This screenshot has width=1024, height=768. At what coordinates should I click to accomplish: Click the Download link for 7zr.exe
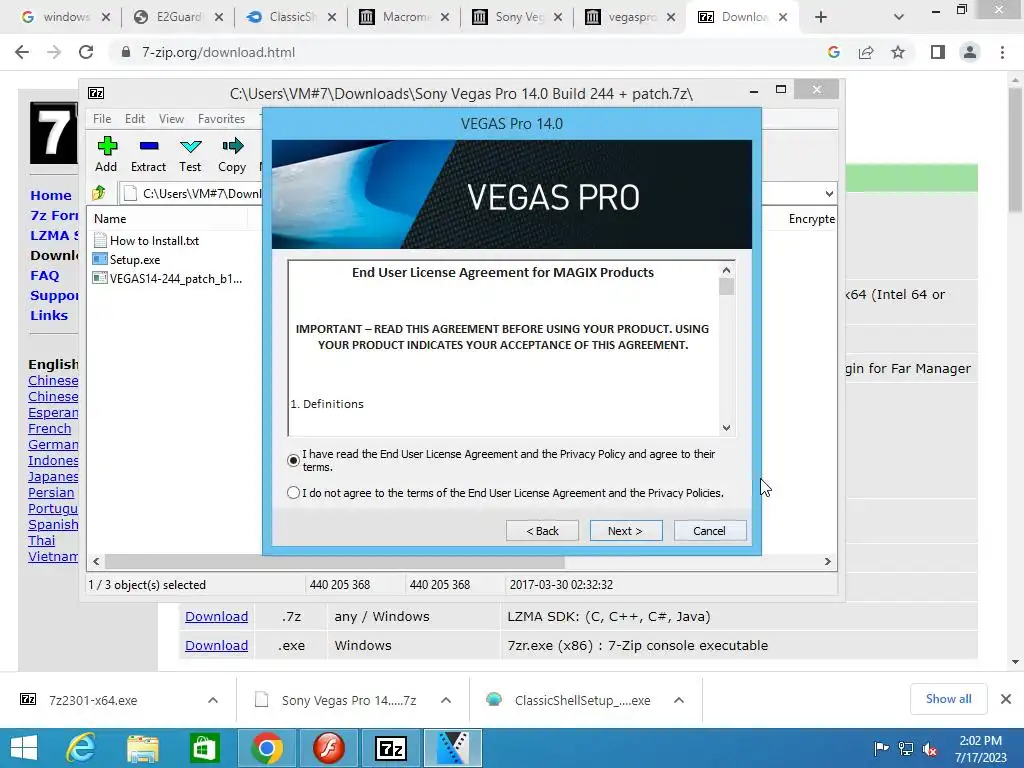tap(216, 645)
